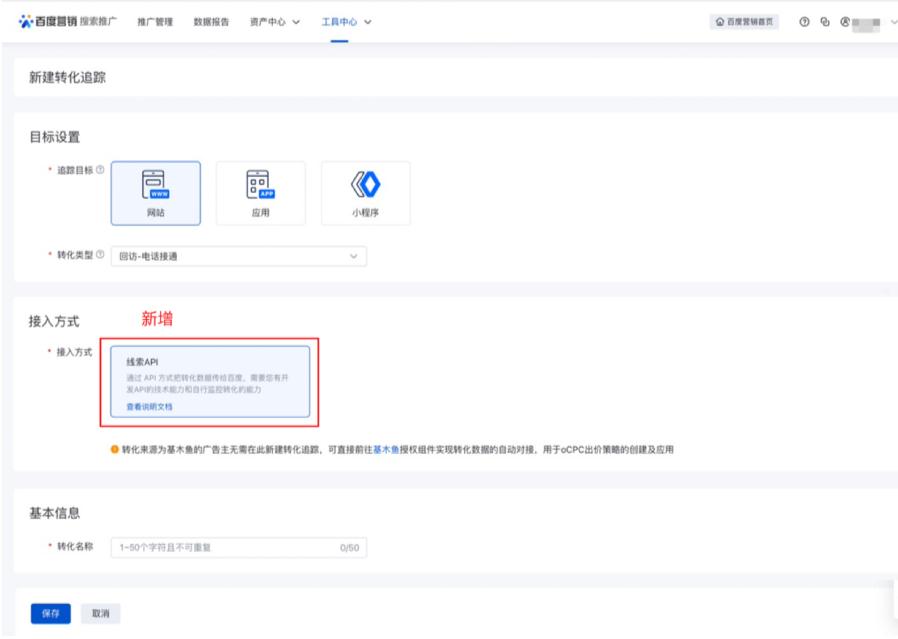Click the message chat icon in header

(825, 22)
